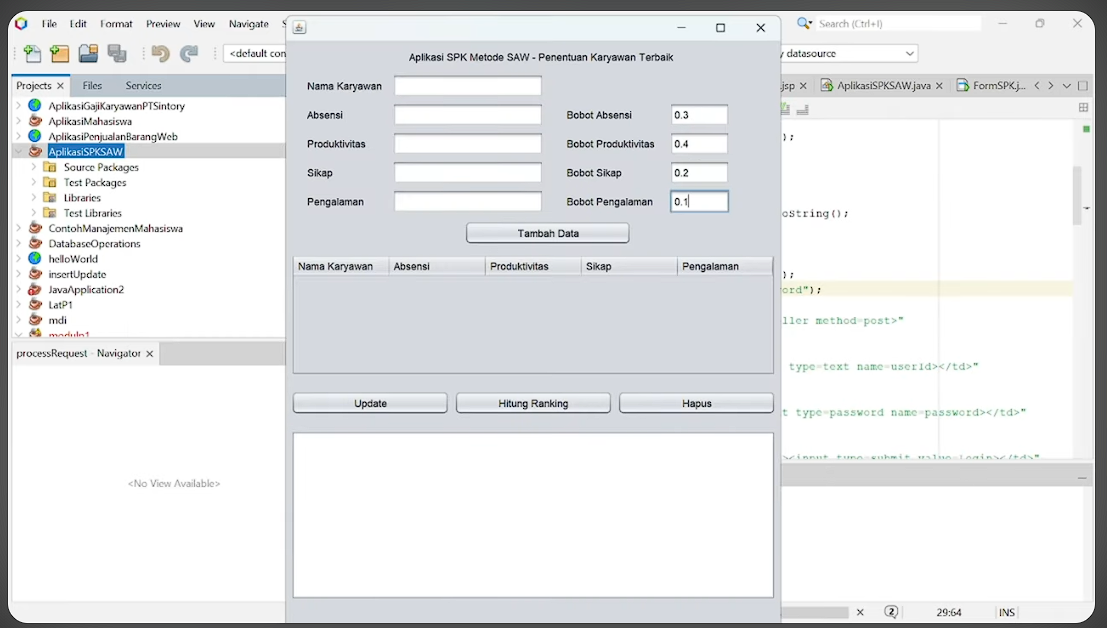Expand the AplikasiMahasiswa project node
This screenshot has width=1107, height=628.
click(x=18, y=121)
